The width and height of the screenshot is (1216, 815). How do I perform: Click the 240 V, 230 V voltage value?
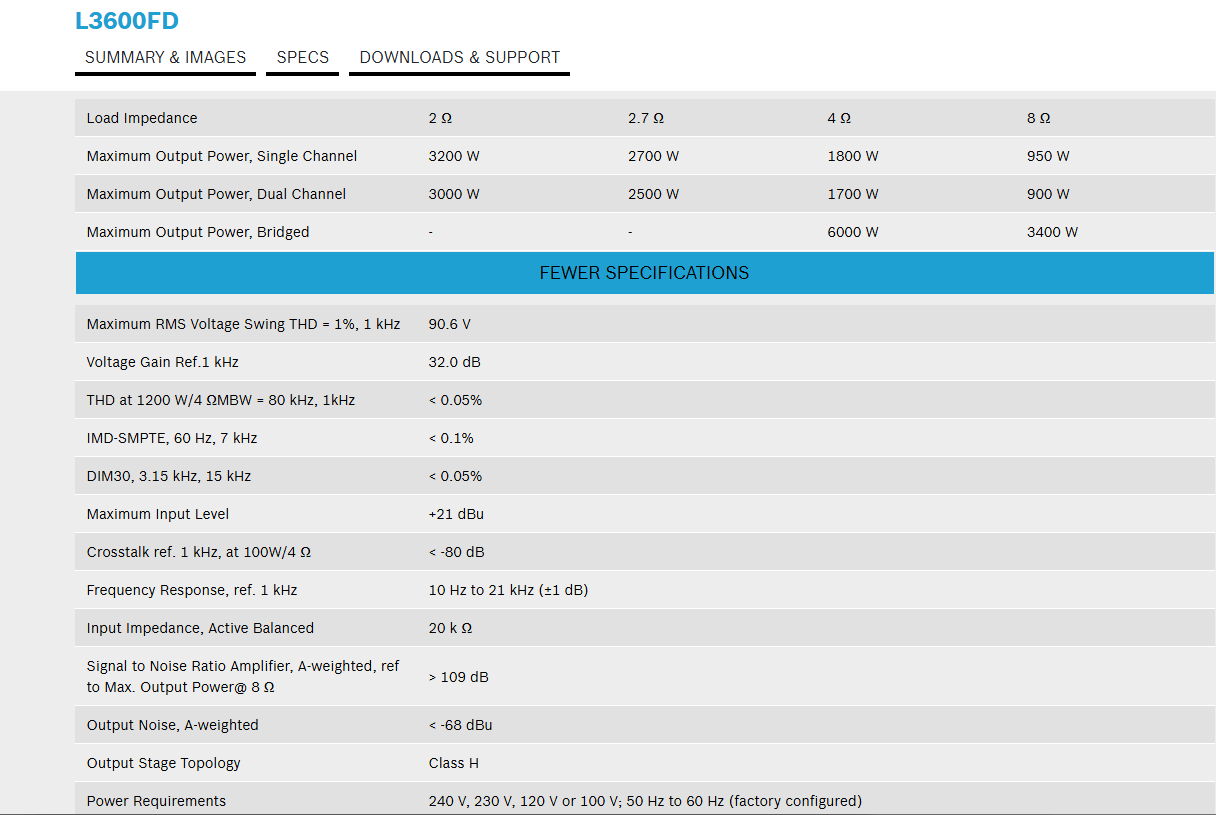pos(645,801)
